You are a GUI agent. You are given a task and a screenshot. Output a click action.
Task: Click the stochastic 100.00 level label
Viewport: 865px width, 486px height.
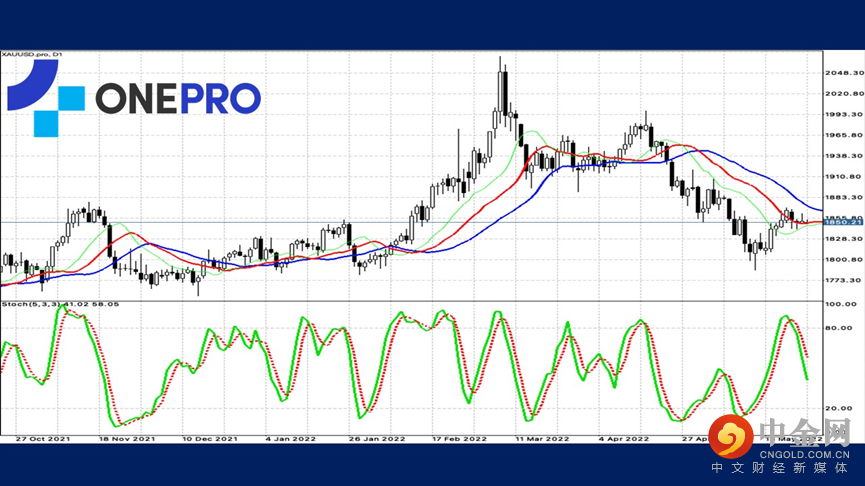tap(838, 304)
